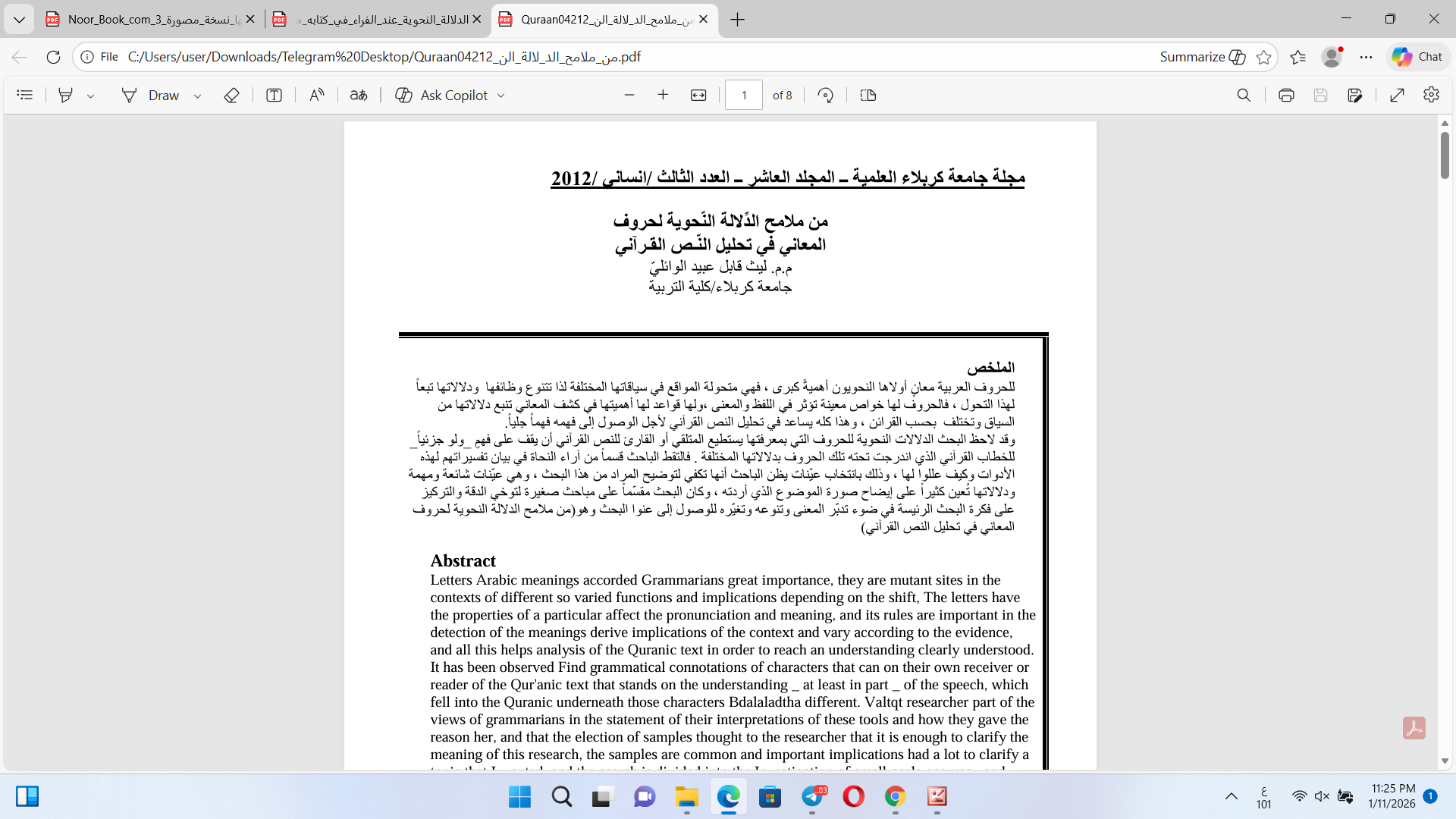The width and height of the screenshot is (1456, 819).
Task: Enter full screen PDF view
Action: coord(1397,95)
